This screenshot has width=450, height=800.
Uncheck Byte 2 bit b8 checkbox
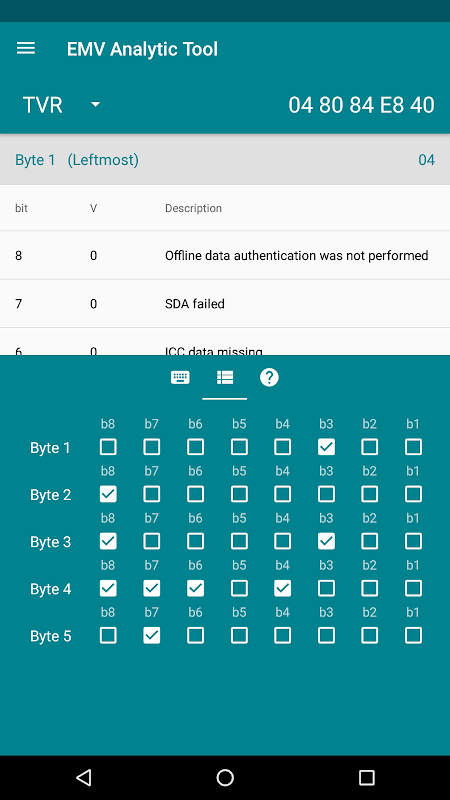tap(108, 494)
